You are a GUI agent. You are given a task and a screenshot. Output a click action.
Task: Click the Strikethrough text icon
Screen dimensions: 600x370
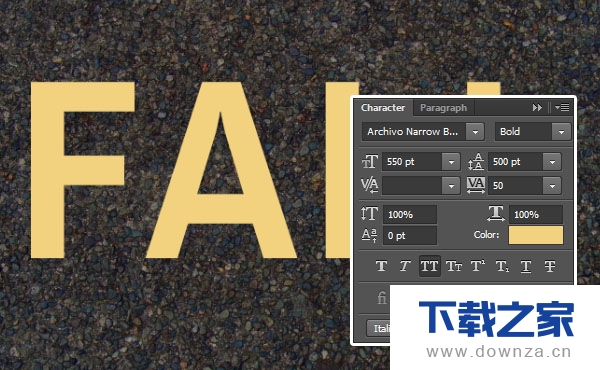pyautogui.click(x=550, y=266)
